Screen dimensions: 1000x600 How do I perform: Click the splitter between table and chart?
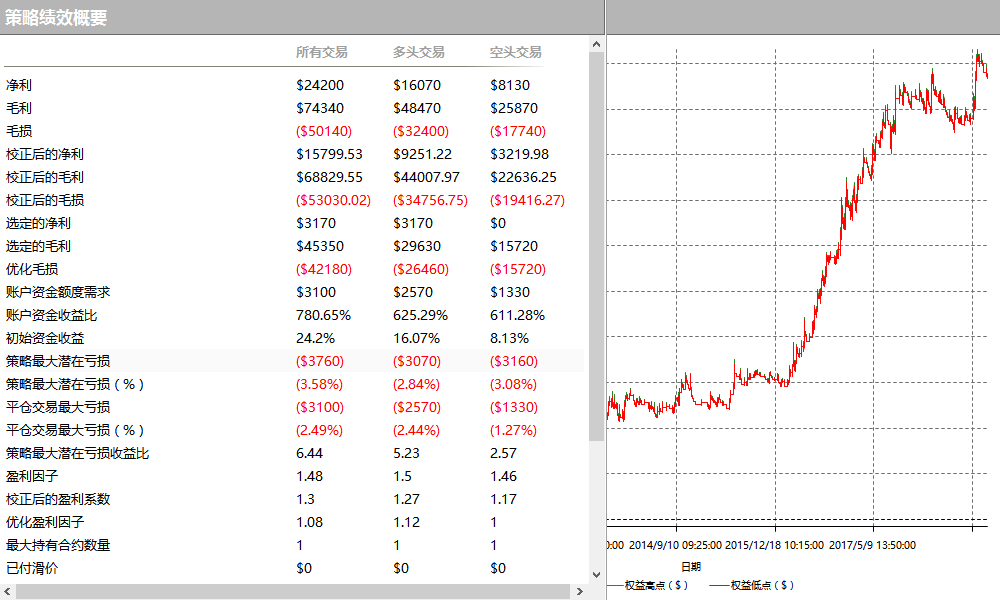[606, 300]
